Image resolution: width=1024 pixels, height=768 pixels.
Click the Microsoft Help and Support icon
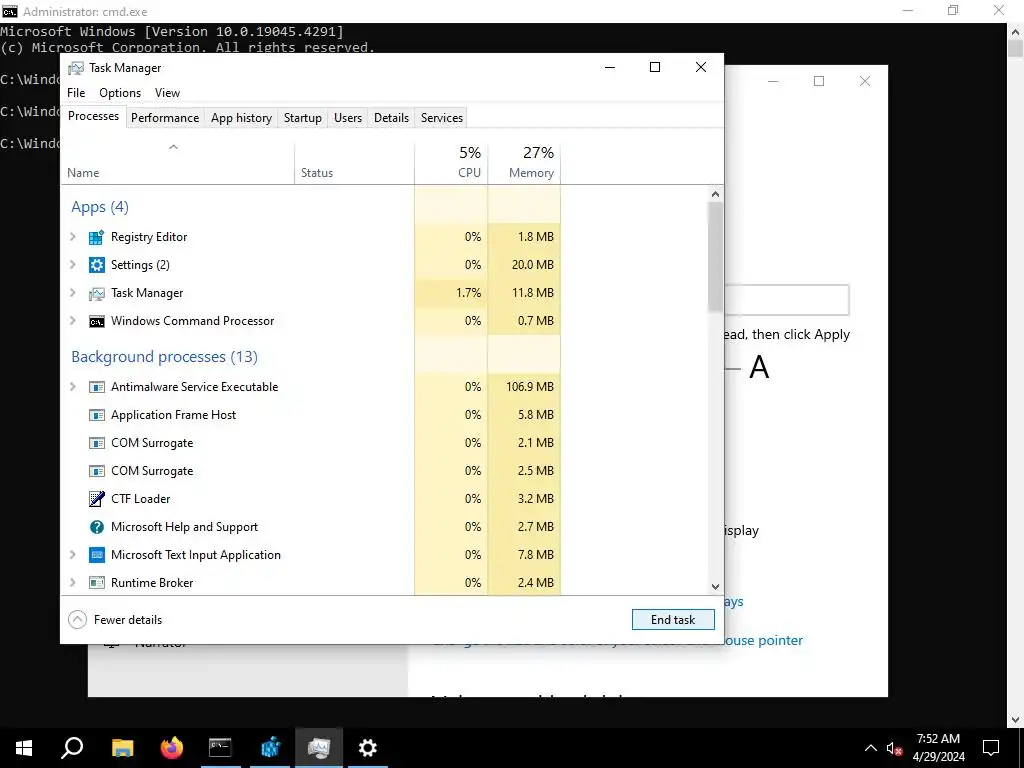click(97, 527)
